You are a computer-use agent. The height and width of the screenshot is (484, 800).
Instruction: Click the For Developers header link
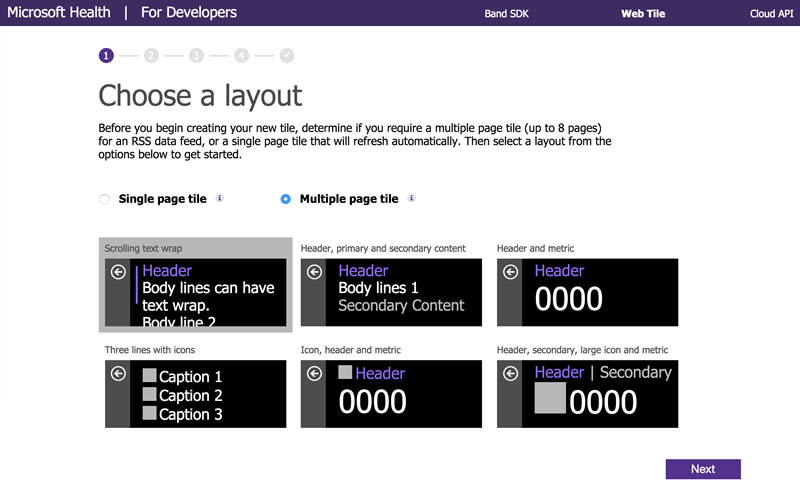click(x=189, y=12)
